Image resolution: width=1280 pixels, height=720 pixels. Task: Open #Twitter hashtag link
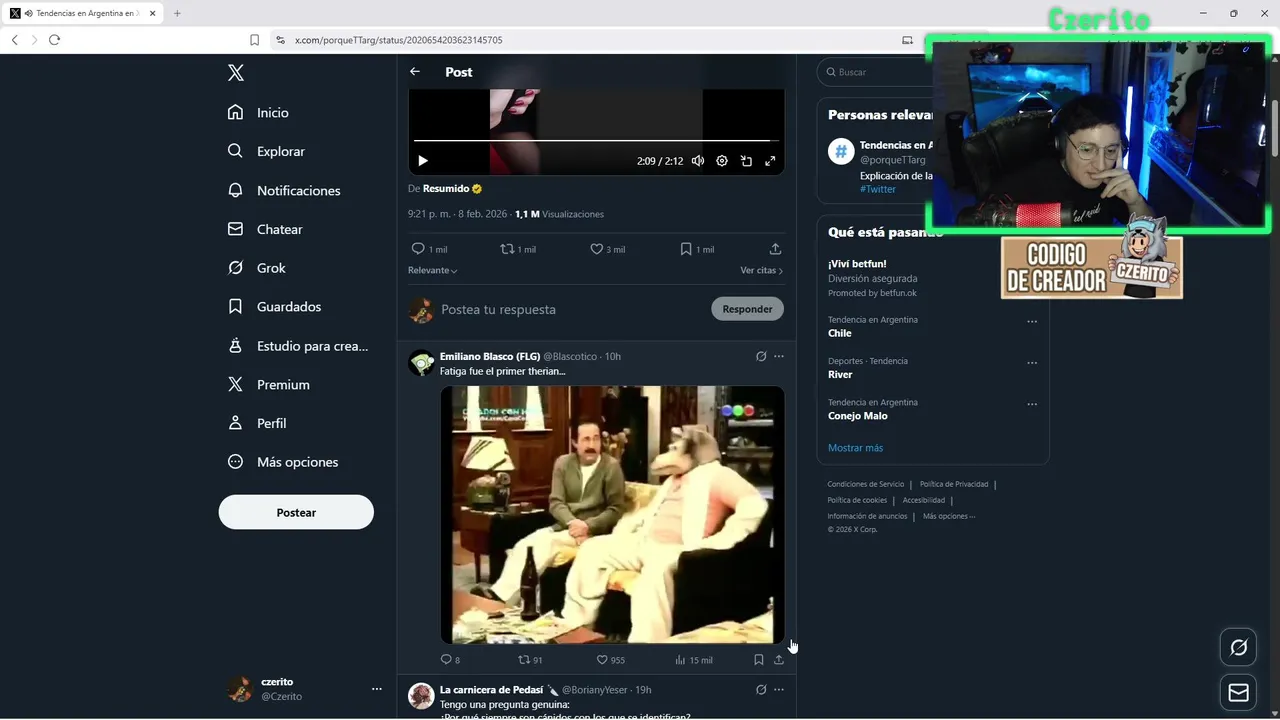click(x=878, y=189)
